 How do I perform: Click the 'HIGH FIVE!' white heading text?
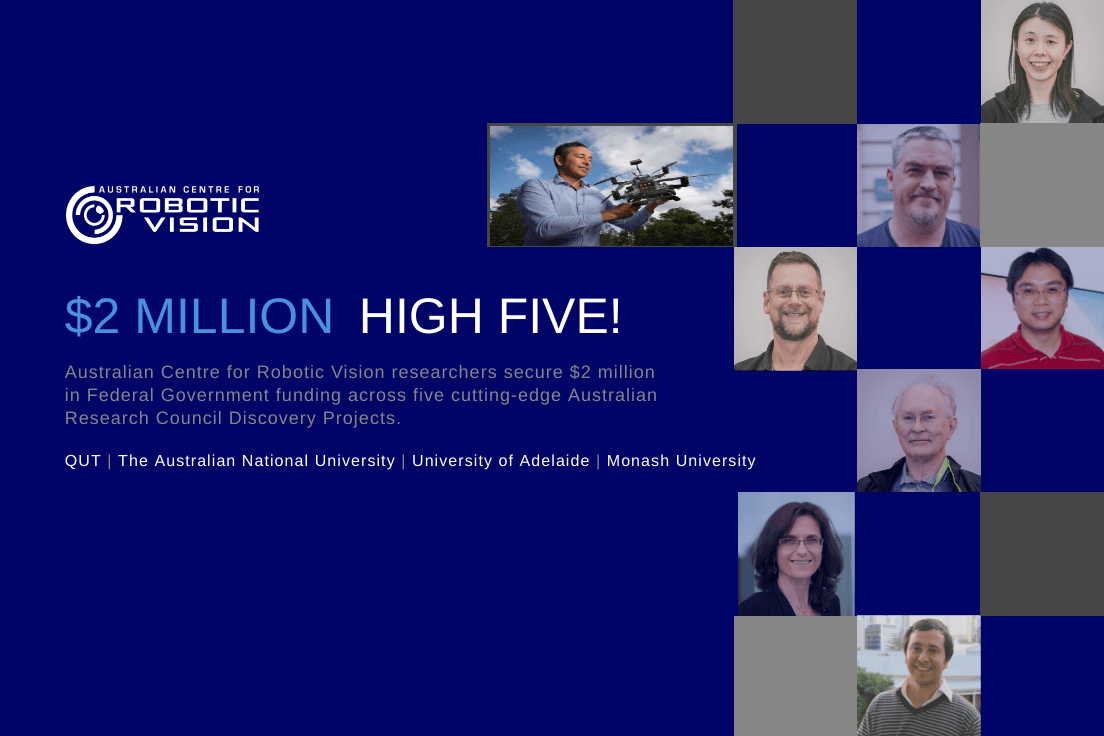point(490,316)
